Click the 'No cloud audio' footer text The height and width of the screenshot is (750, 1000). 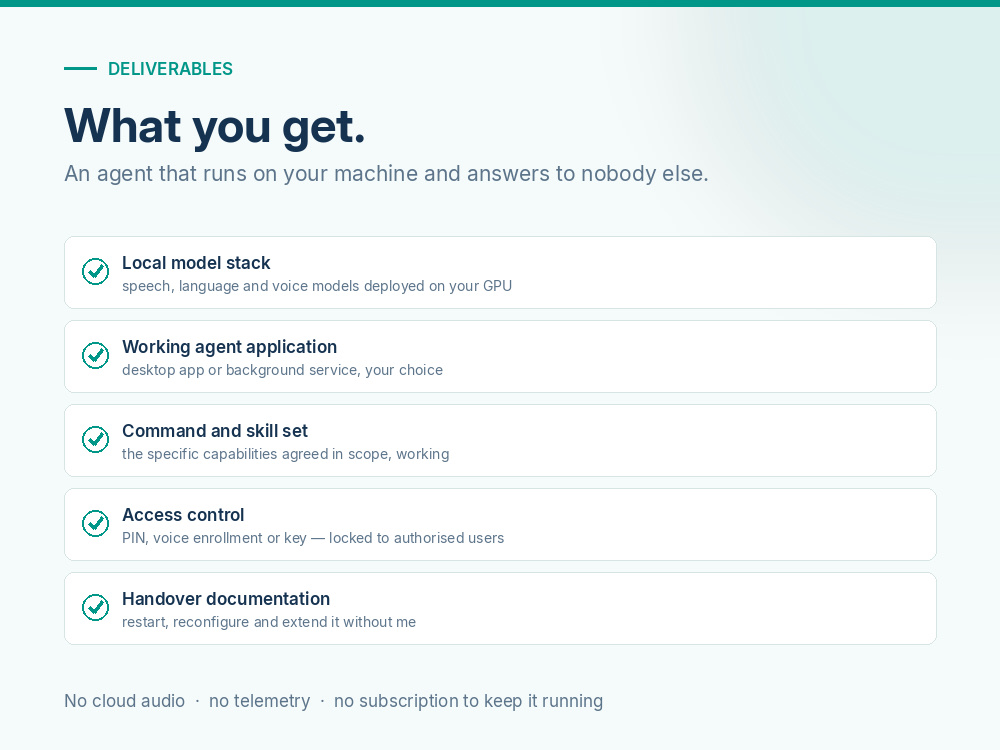124,701
